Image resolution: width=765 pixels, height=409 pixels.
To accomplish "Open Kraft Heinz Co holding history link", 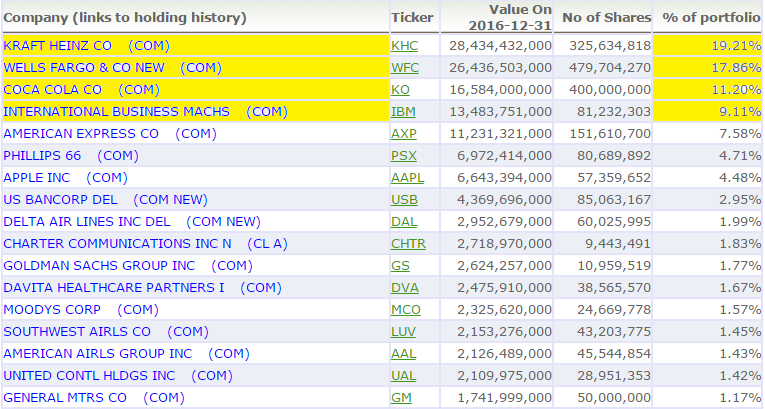I will coord(86,46).
